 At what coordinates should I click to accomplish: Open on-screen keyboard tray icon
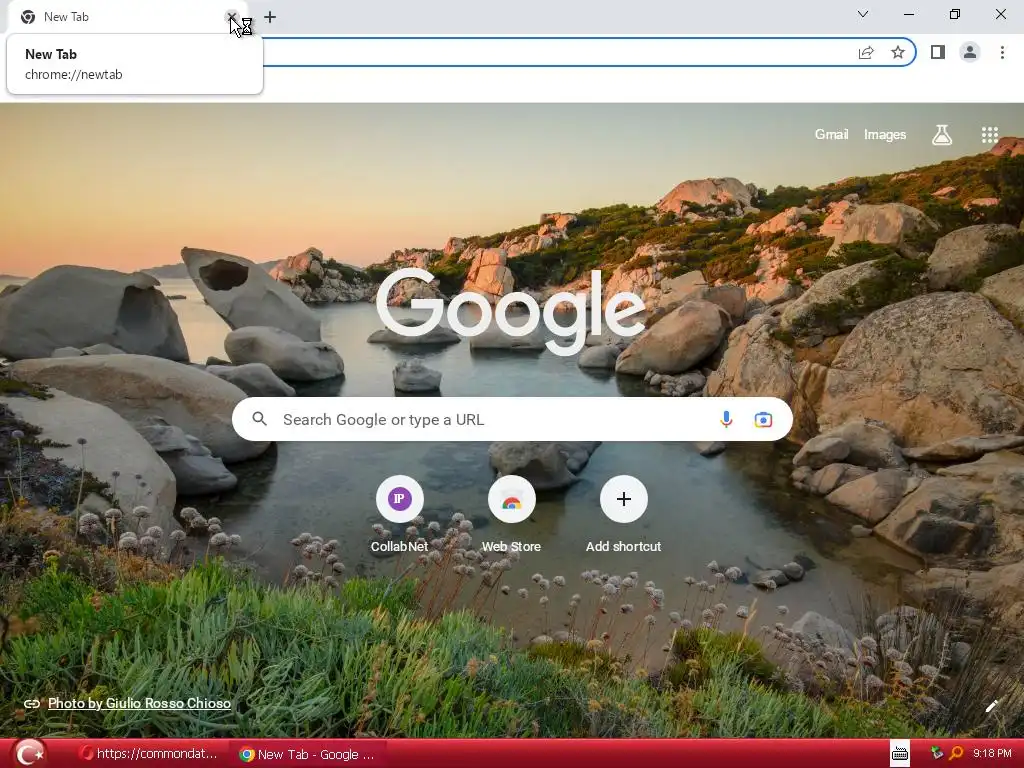coord(900,754)
